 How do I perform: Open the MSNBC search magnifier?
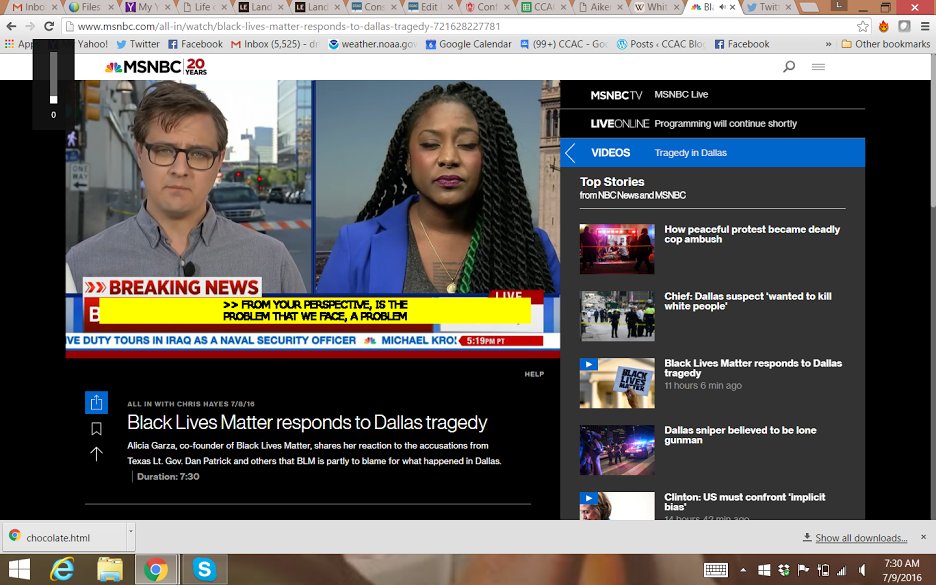click(x=789, y=66)
